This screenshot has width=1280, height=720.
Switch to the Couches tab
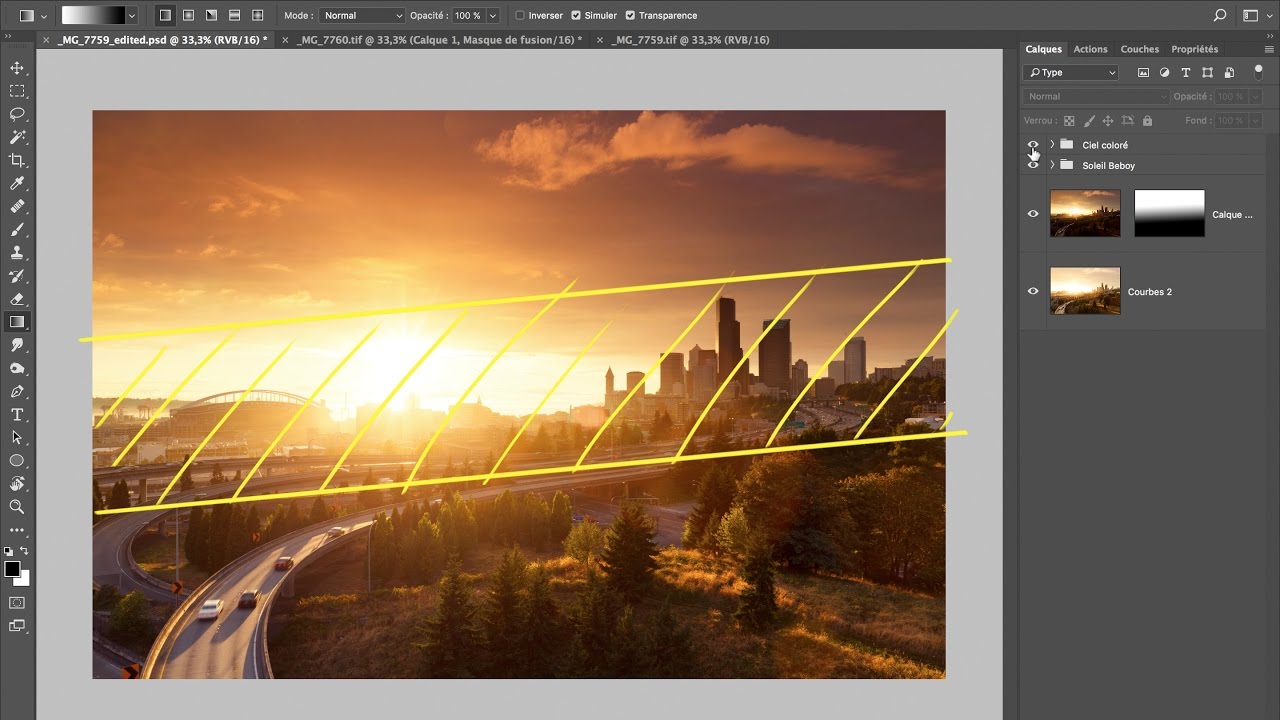[x=1139, y=49]
